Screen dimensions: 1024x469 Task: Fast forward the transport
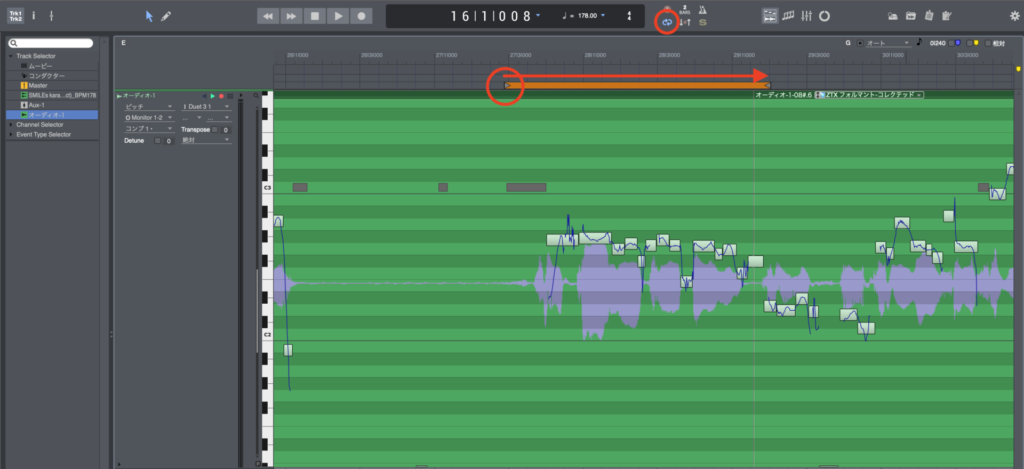(291, 16)
